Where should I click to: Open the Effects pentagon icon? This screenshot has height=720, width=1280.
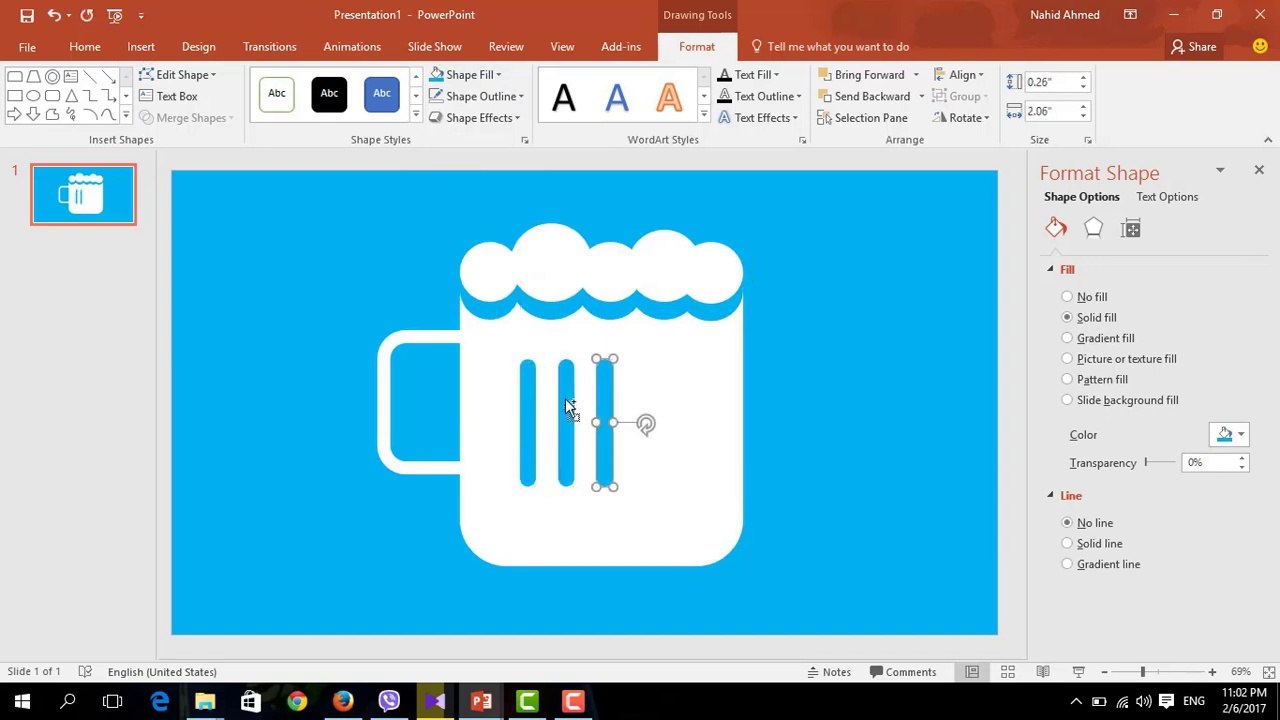(1093, 228)
